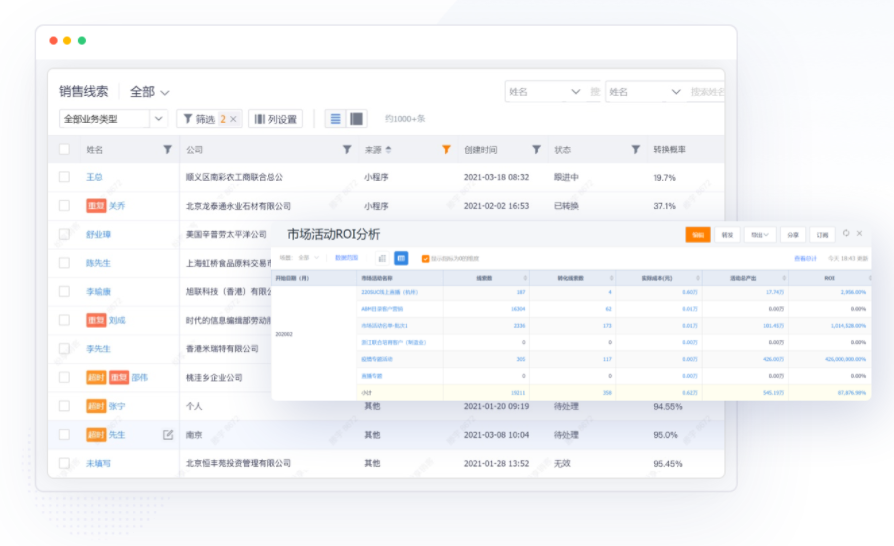Tick the select-all checkbox in table header
Viewport: 894px width, 546px height.
tap(65, 150)
